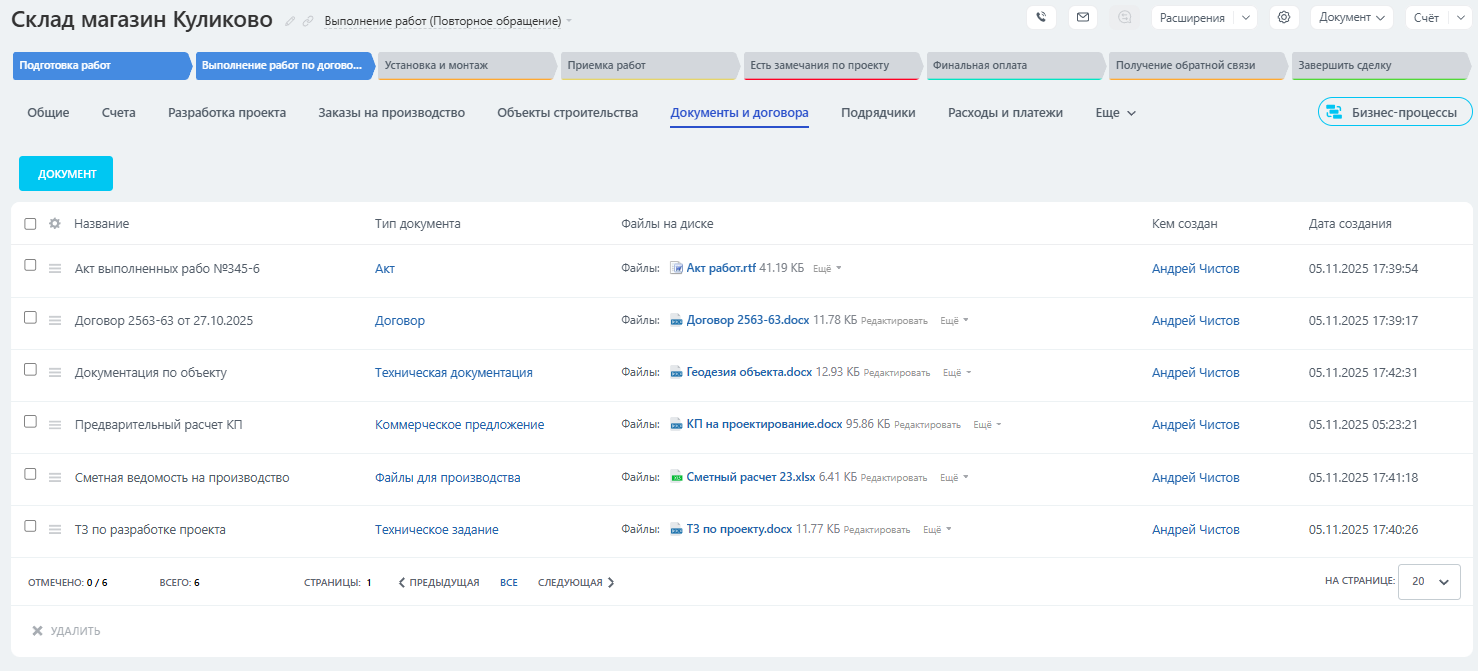Open the Бизнес-процессы panel
The image size is (1478, 671).
[x=1394, y=112]
